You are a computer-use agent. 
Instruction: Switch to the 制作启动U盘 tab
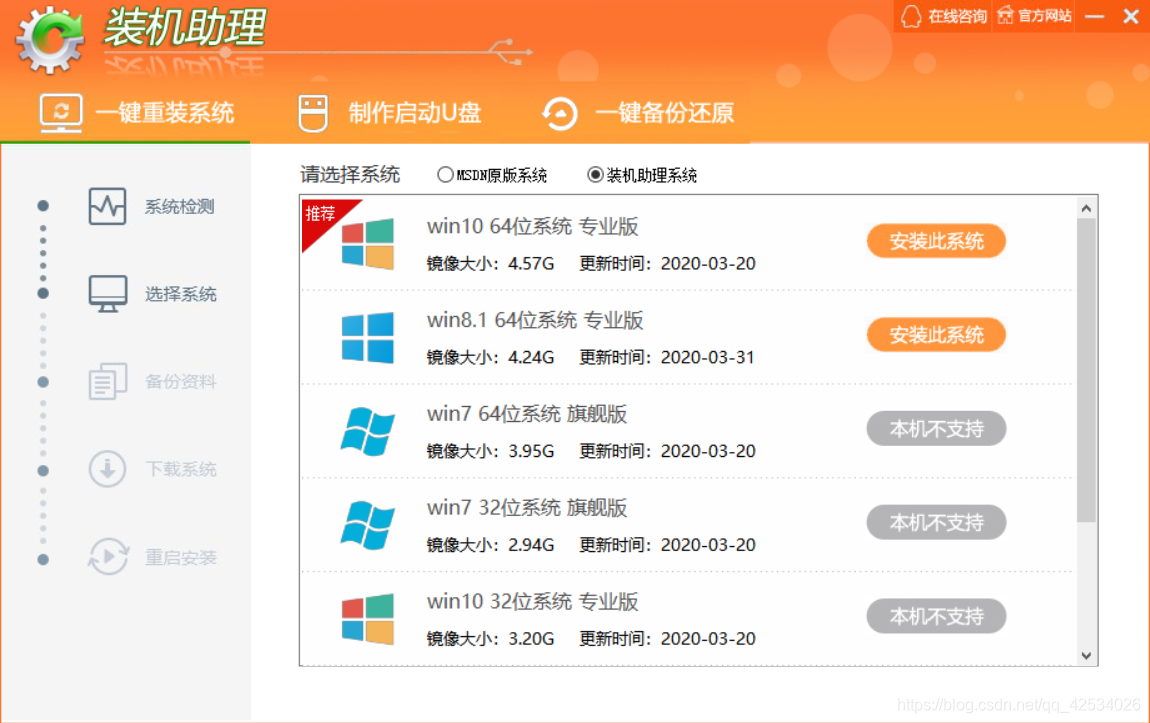coord(390,114)
